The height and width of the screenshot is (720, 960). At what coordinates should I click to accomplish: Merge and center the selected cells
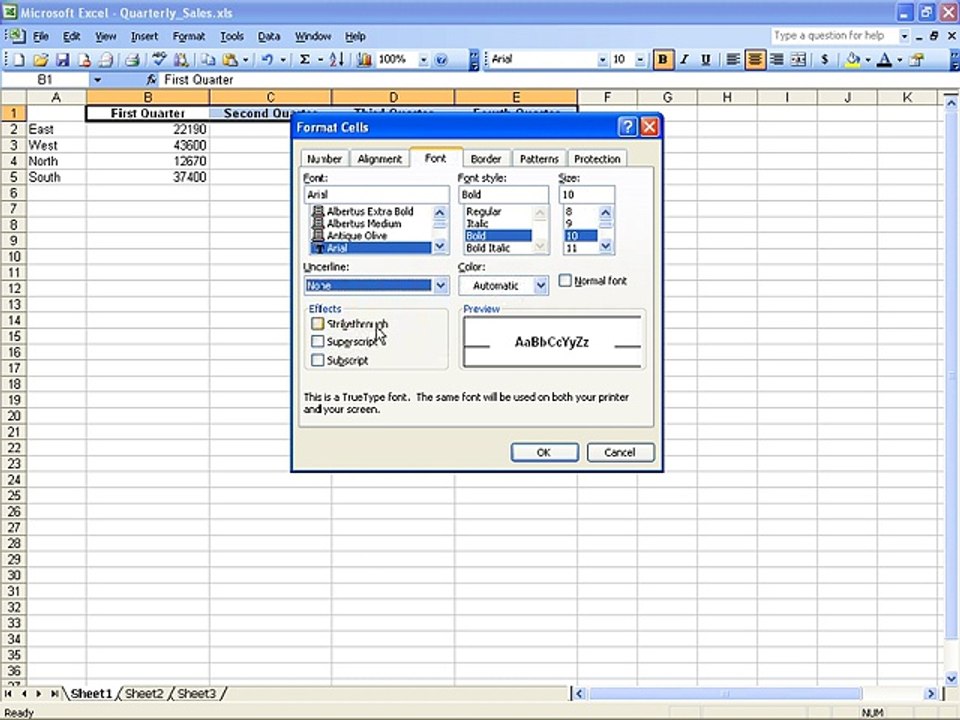click(x=798, y=59)
